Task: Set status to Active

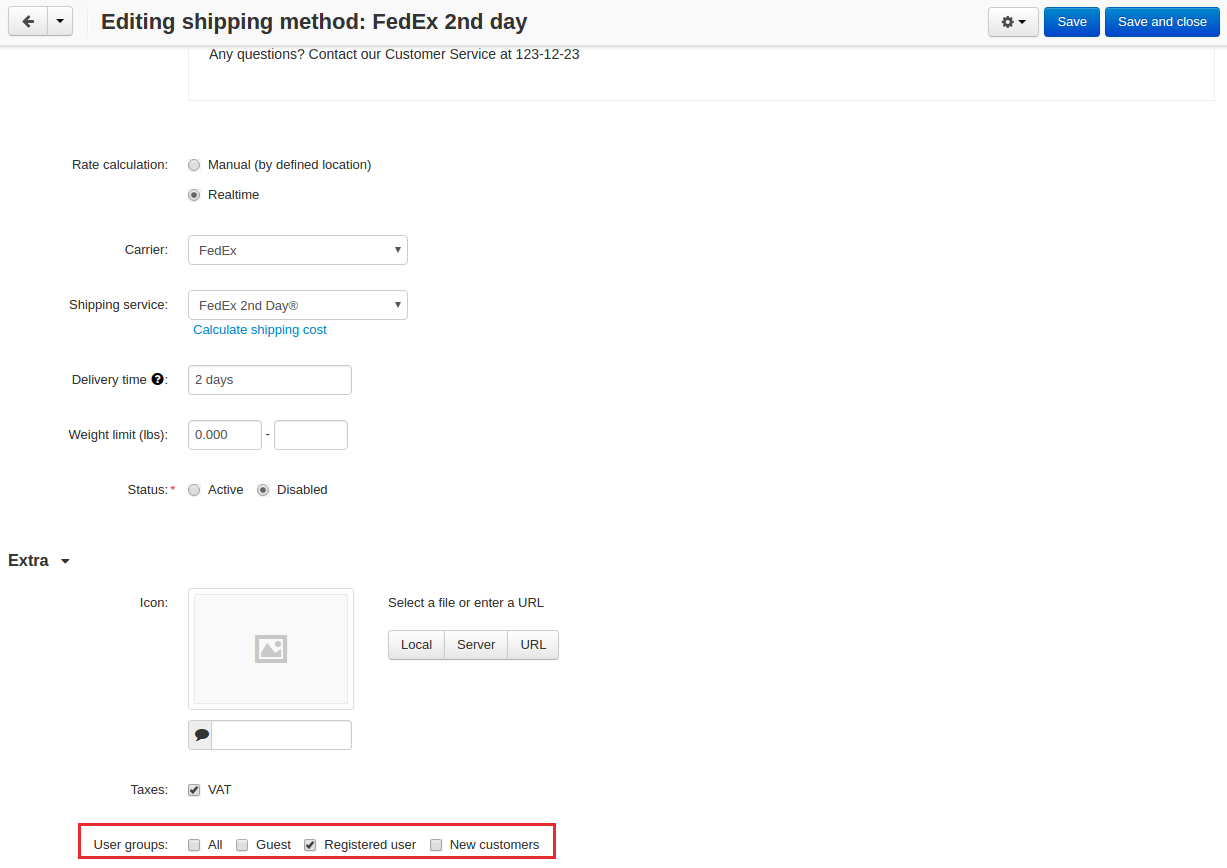Action: point(194,490)
